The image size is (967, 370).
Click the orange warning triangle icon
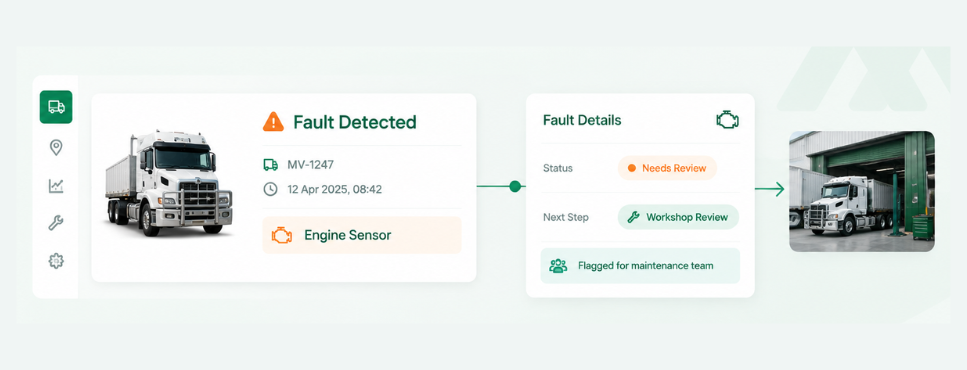(273, 121)
